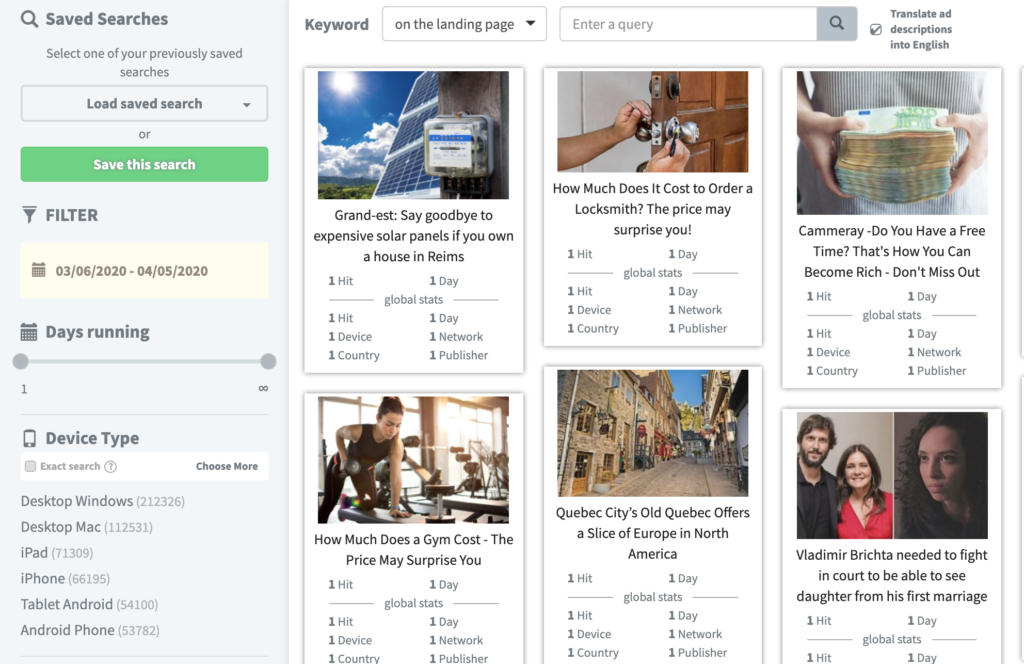Open the 03/06/2020 - 04/05/2020 date picker
1024x664 pixels.
(131, 271)
